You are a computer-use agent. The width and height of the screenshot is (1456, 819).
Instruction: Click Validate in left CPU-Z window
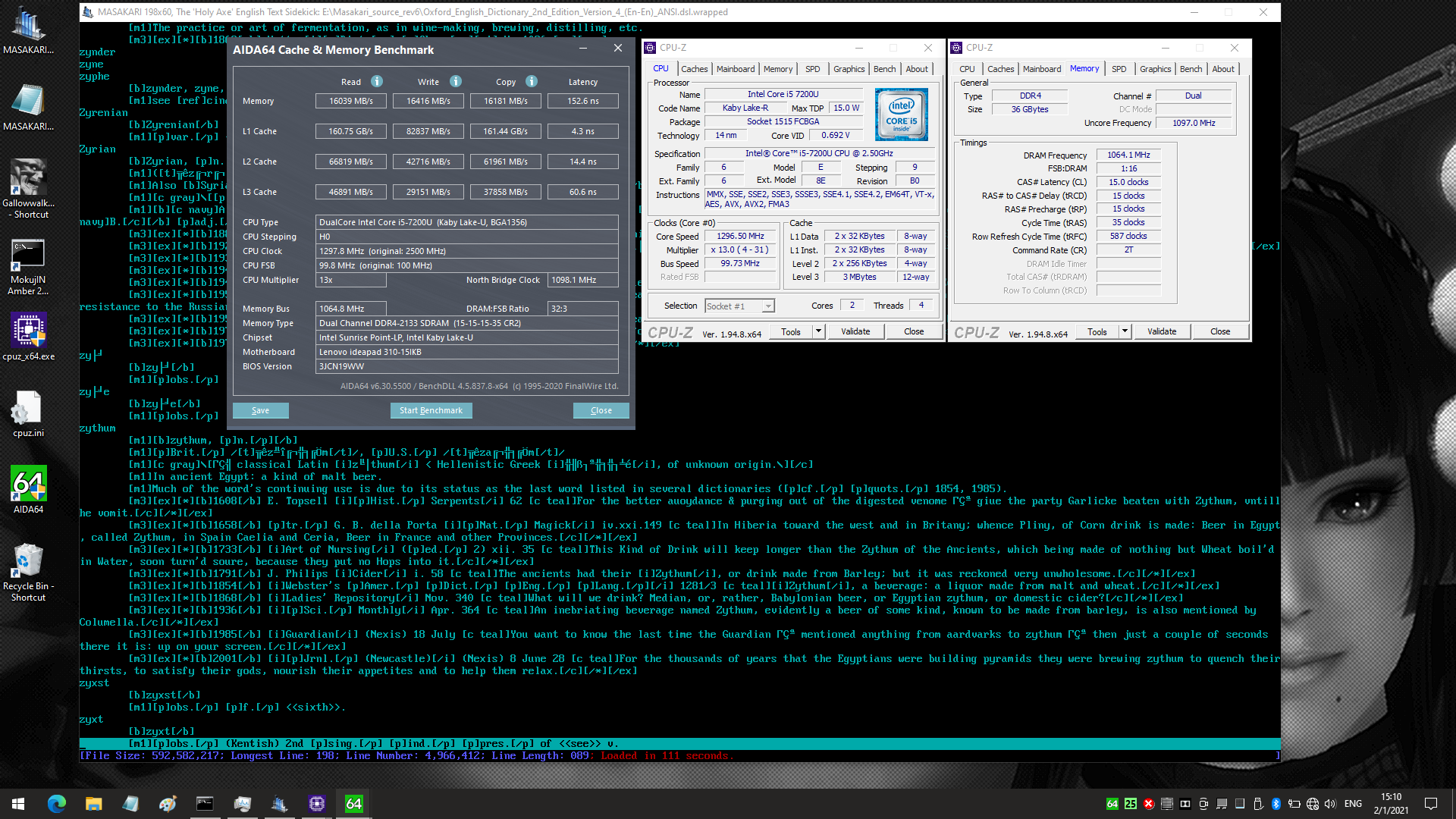[855, 331]
